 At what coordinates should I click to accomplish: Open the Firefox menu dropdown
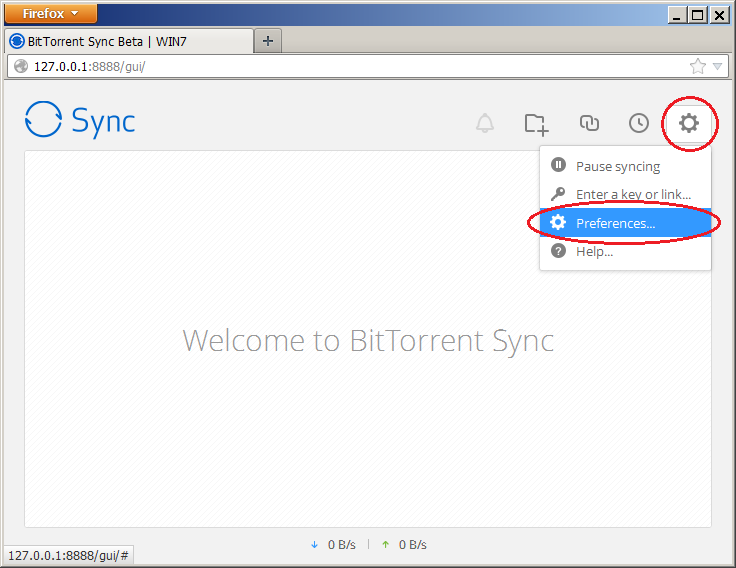51,14
